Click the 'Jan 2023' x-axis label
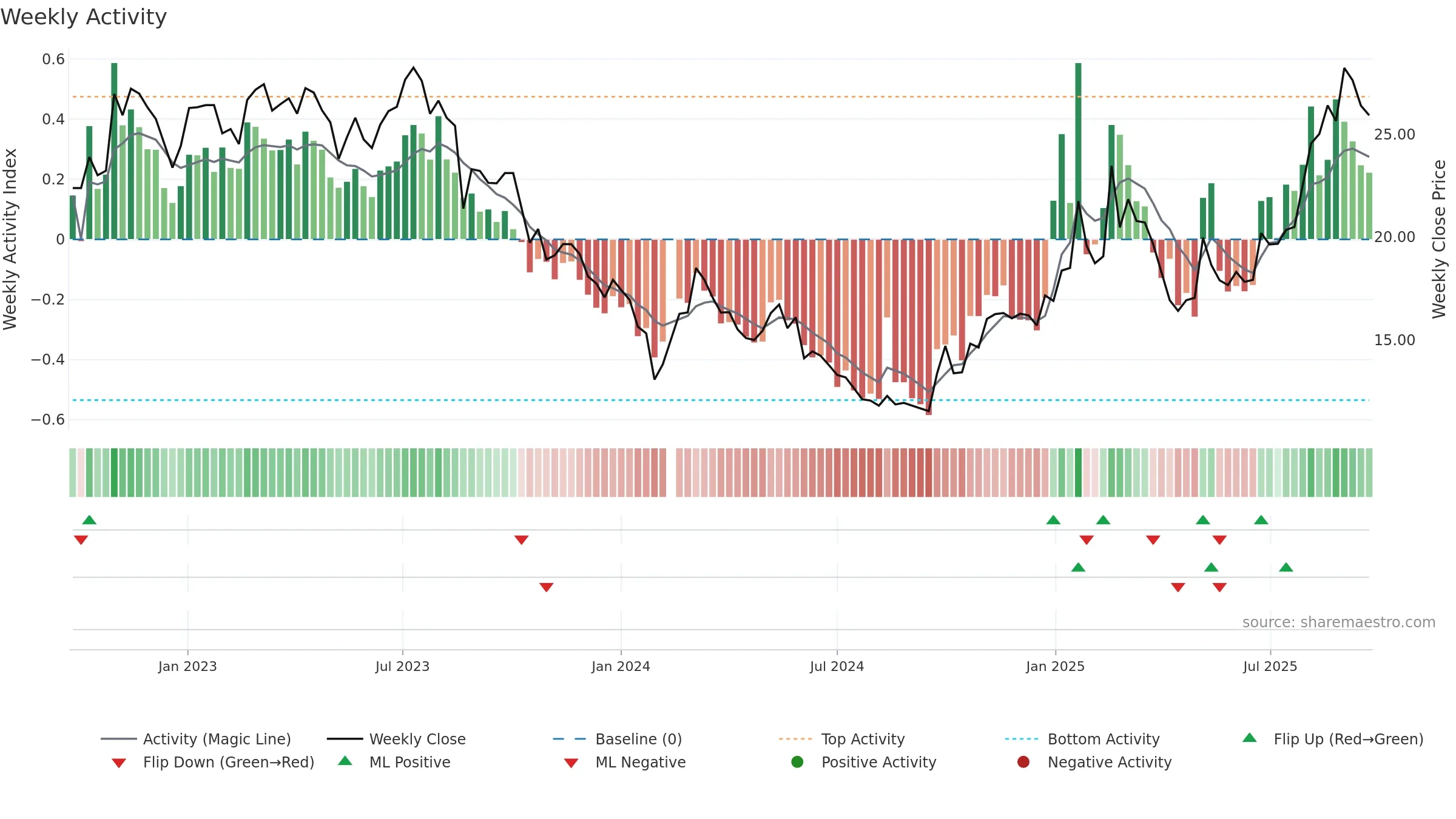 187,666
